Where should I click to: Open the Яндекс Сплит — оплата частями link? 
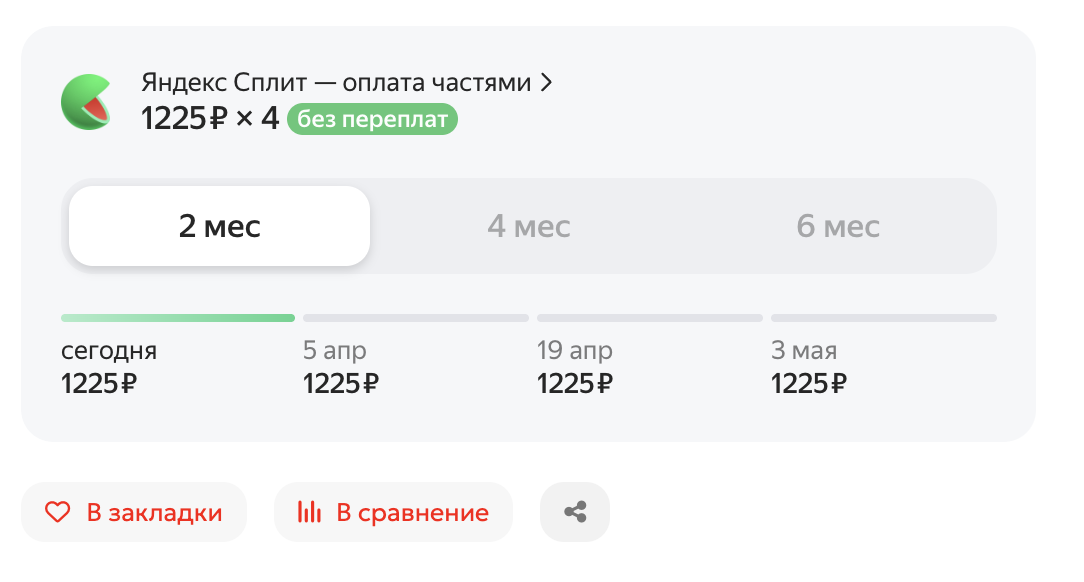click(x=336, y=83)
